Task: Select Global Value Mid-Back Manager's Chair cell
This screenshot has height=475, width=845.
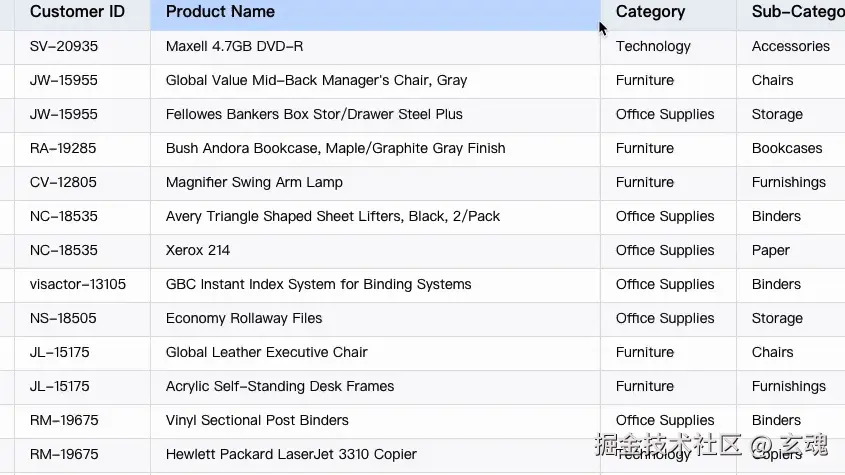Action: point(375,81)
